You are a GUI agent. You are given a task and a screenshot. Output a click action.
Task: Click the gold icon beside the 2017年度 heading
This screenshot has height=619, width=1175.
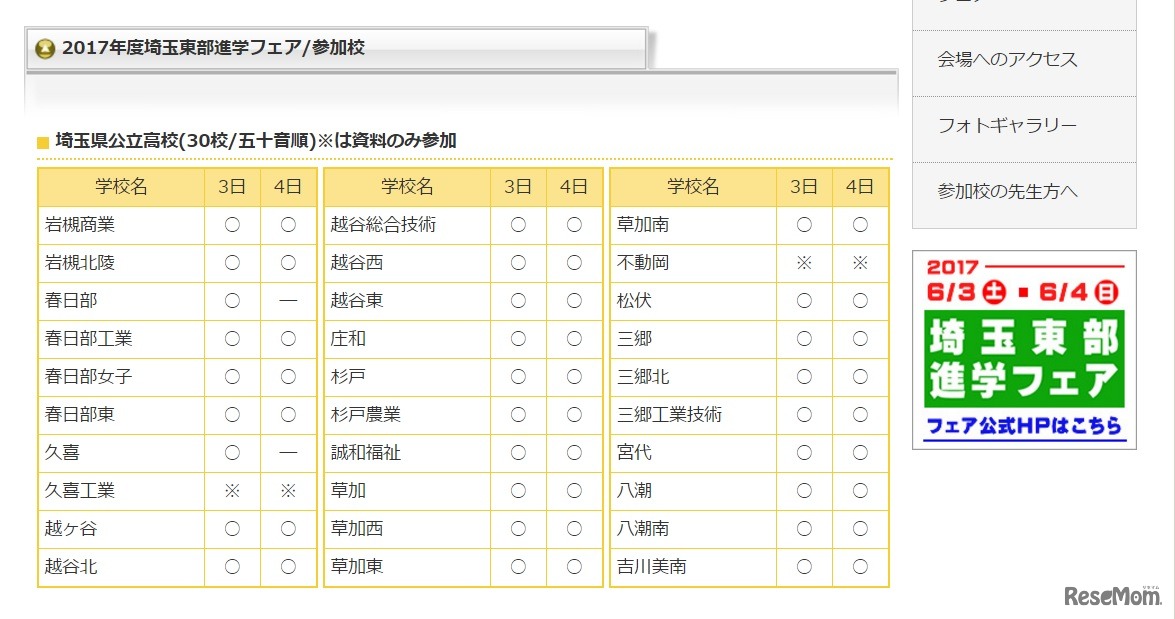click(45, 49)
